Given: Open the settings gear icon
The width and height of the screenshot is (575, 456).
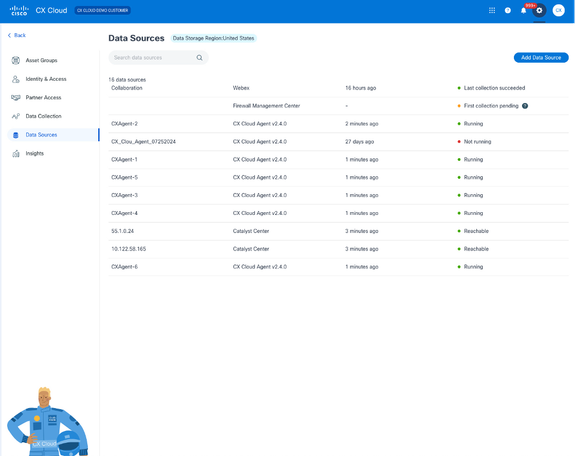Looking at the screenshot, I should tap(539, 10).
